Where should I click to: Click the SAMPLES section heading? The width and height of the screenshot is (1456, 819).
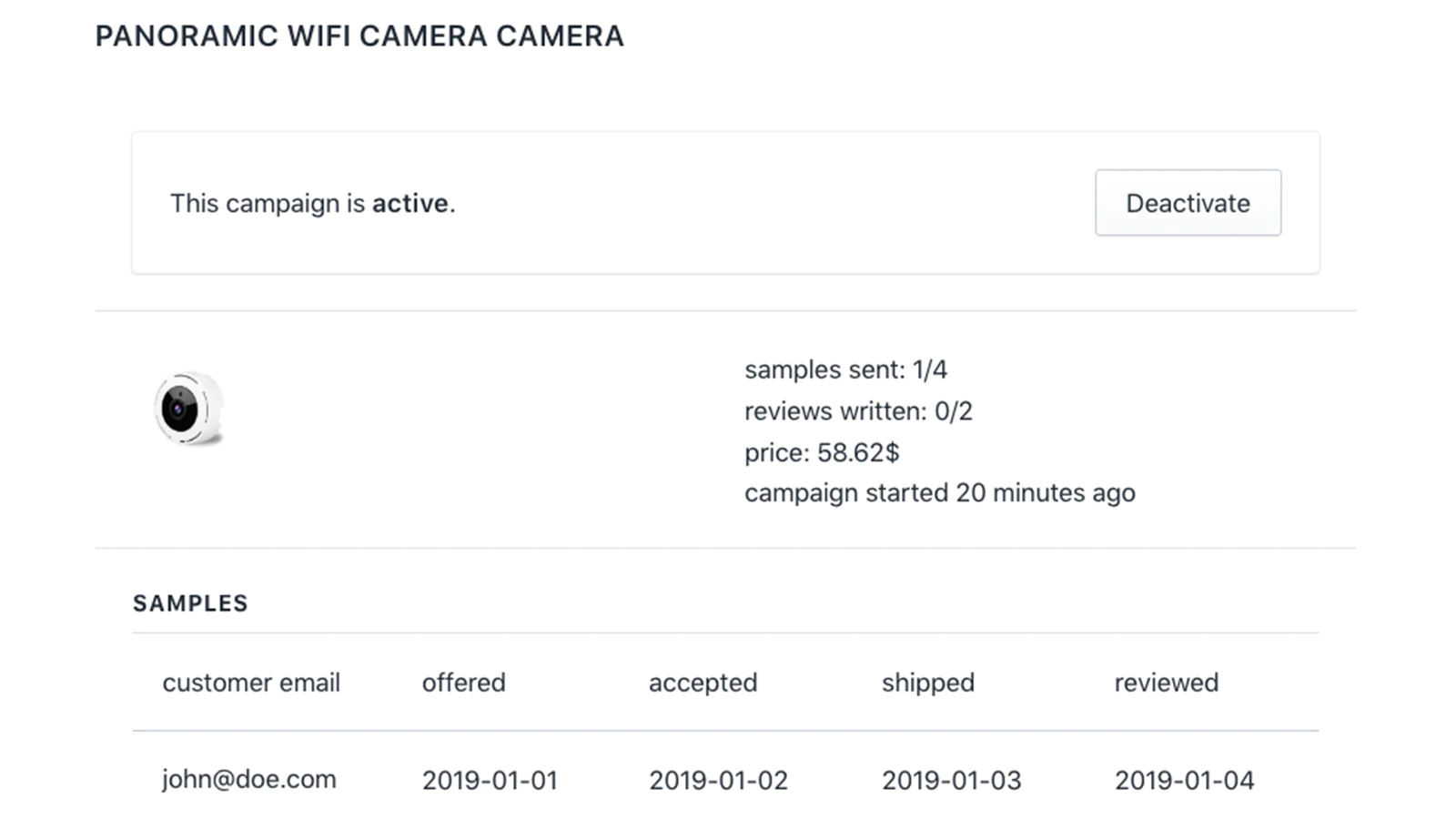(x=190, y=603)
